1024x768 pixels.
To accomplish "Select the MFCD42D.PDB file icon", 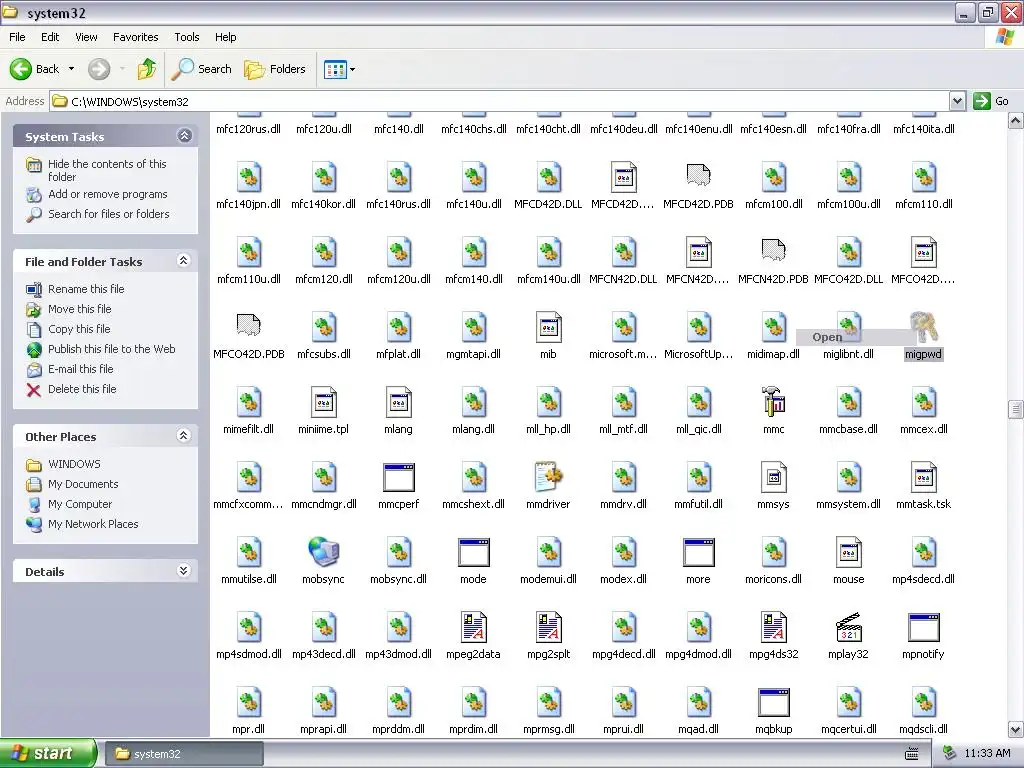I will (x=698, y=174).
